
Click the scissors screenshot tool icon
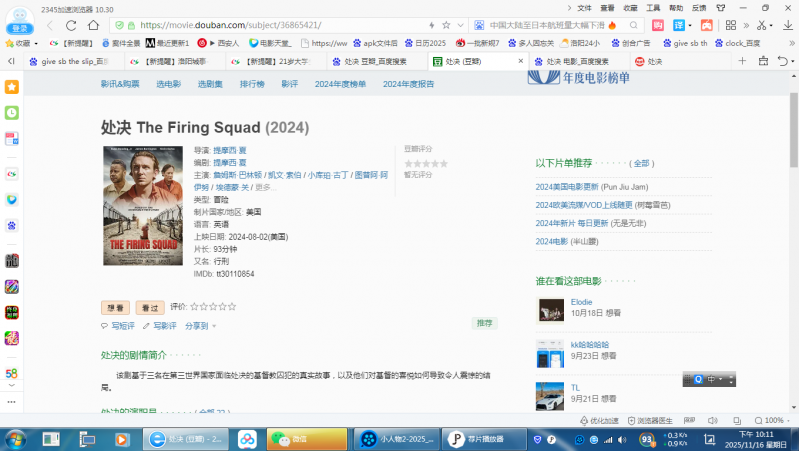pos(762,25)
